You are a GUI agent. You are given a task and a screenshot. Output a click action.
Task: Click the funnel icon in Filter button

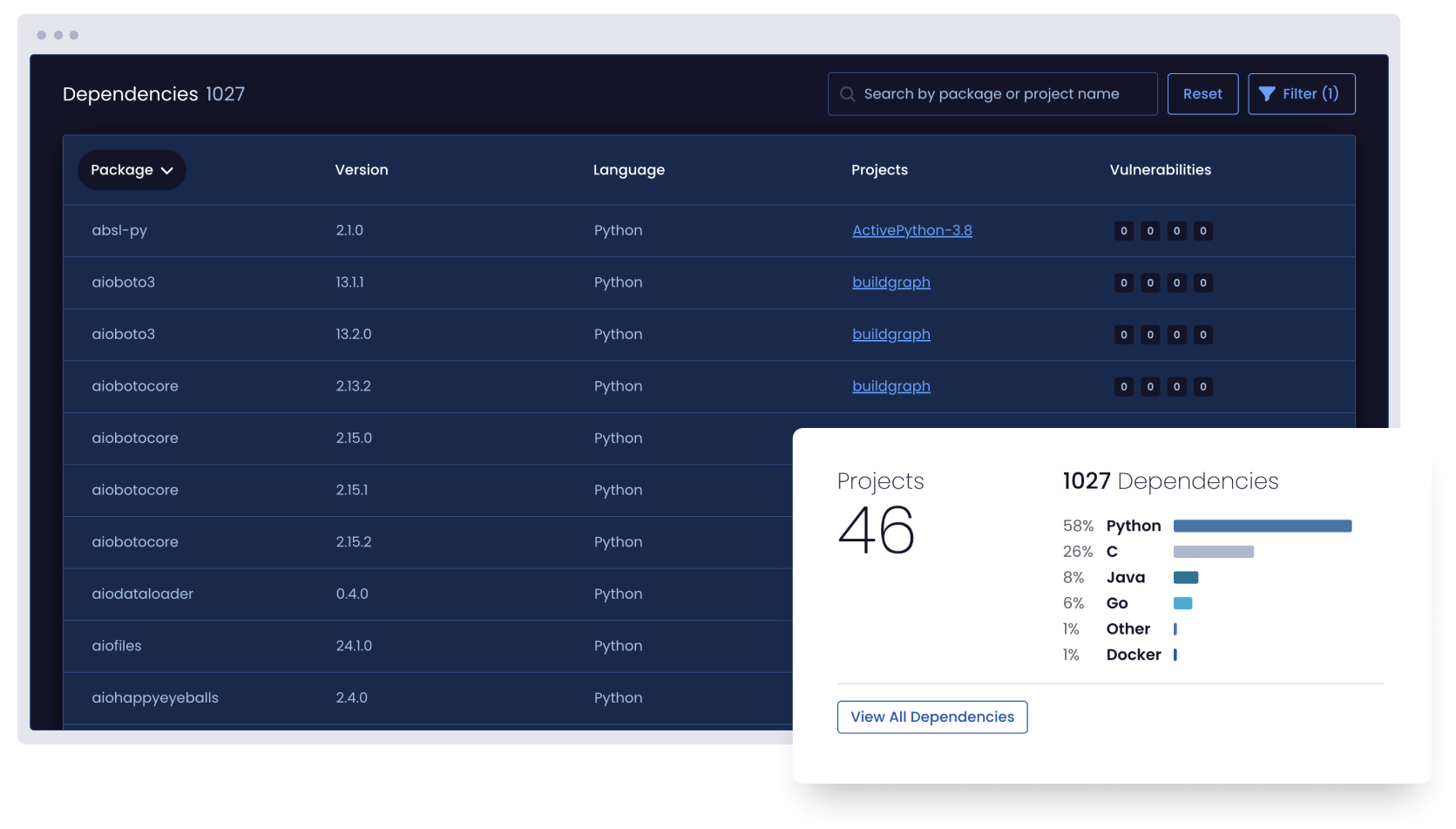pos(1267,94)
